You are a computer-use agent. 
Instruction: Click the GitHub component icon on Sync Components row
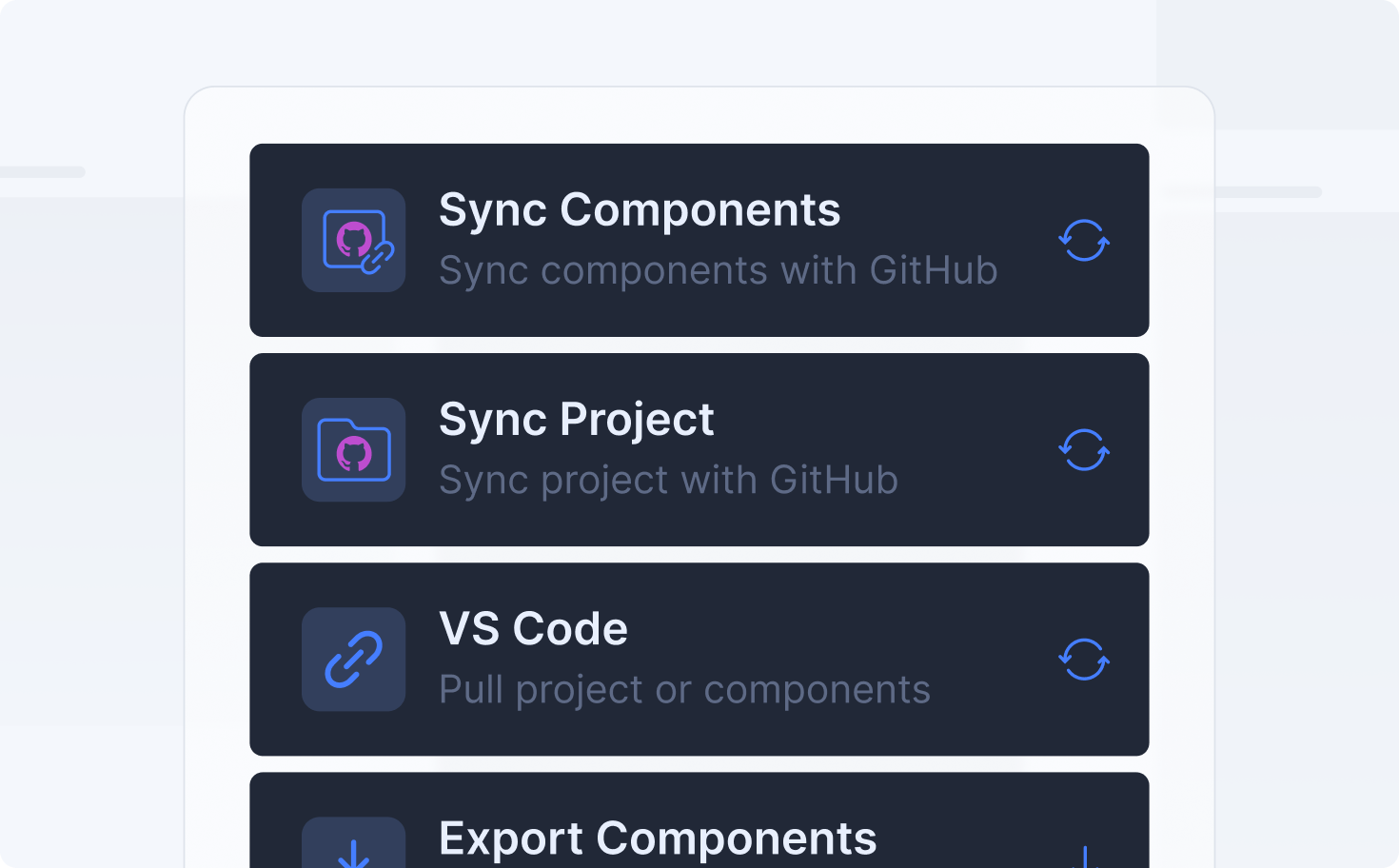pos(353,240)
